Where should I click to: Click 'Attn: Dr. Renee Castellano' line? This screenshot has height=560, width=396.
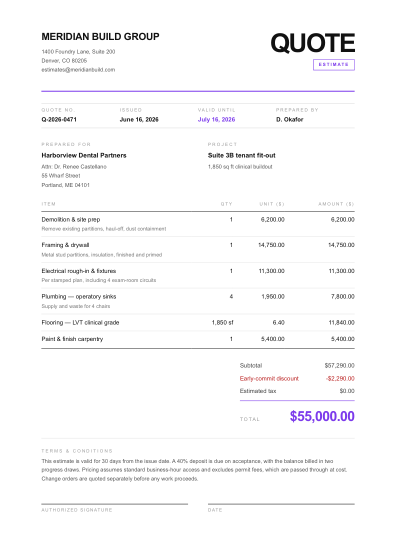[x=74, y=166]
